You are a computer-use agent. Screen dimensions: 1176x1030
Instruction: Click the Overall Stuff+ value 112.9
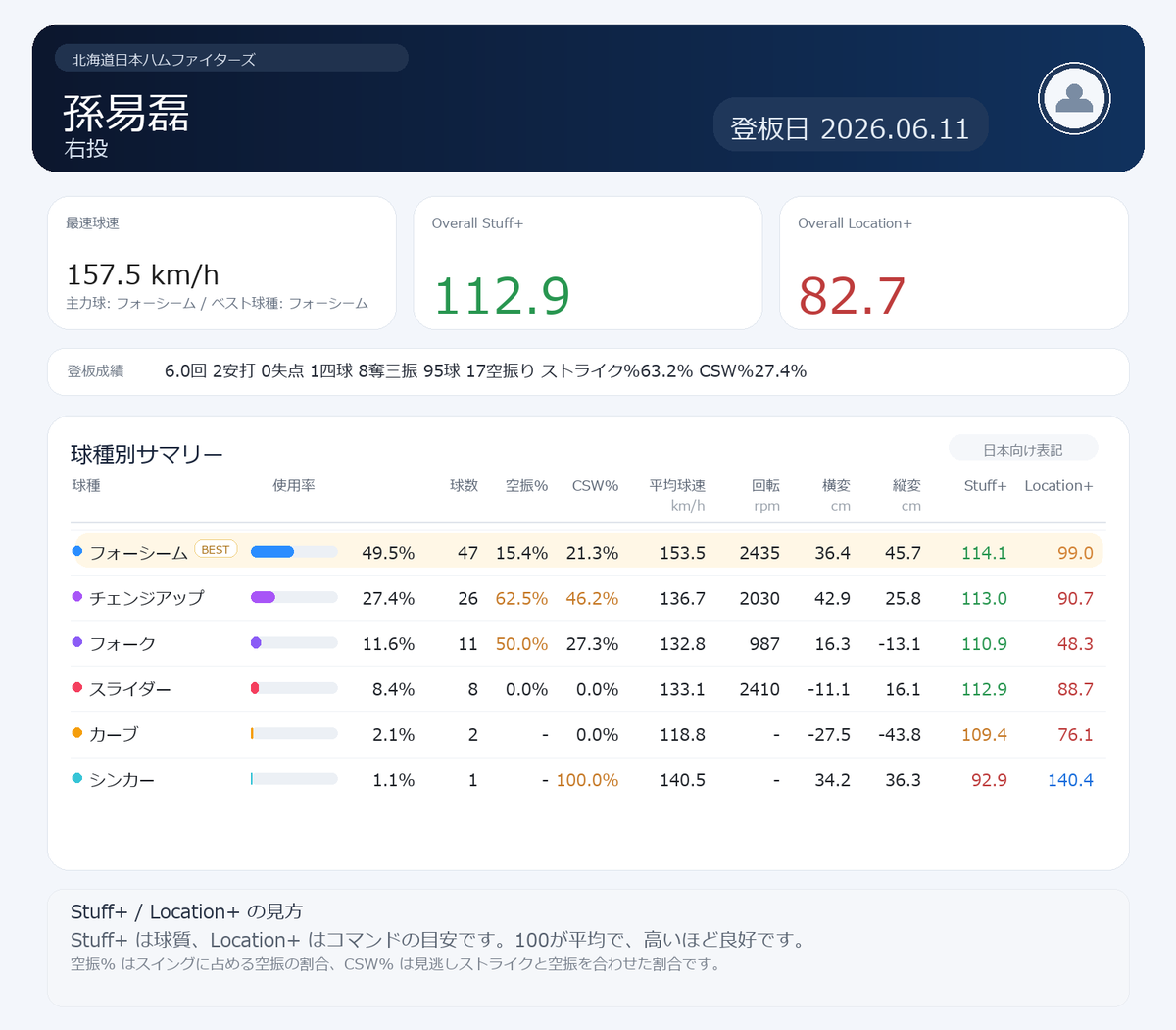coord(502,296)
